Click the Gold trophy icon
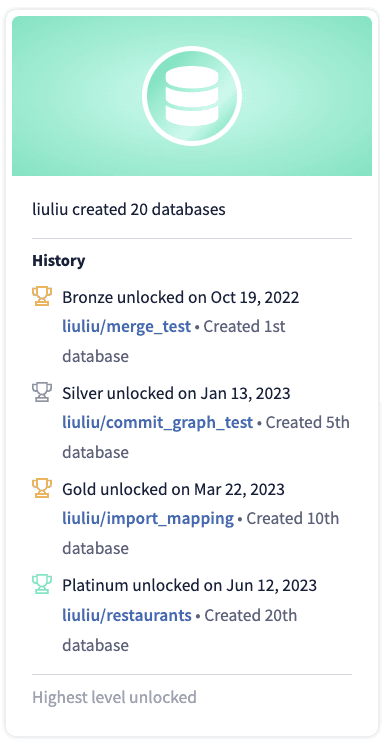 (x=42, y=489)
